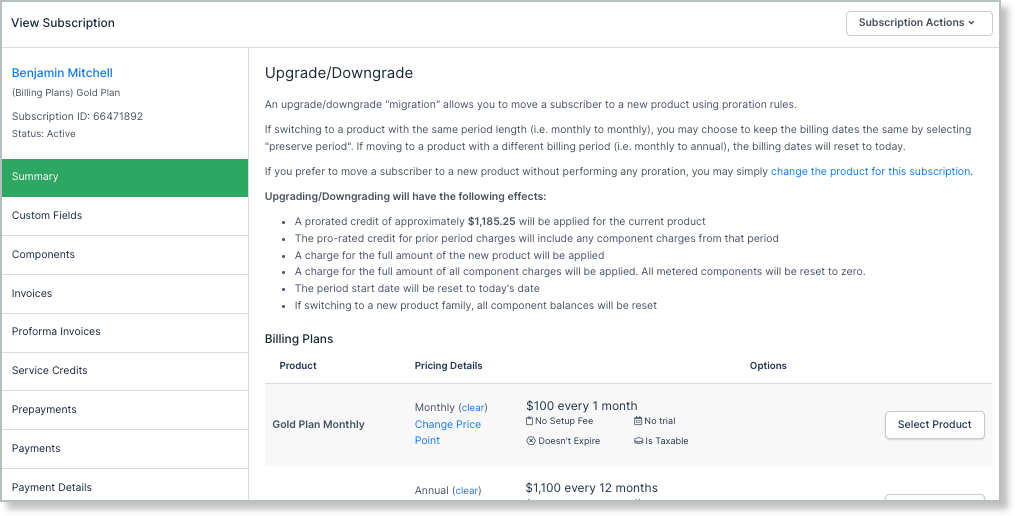Screen dimensions: 1015x516
Task: Open the Subscription Actions dropdown
Action: pos(919,23)
